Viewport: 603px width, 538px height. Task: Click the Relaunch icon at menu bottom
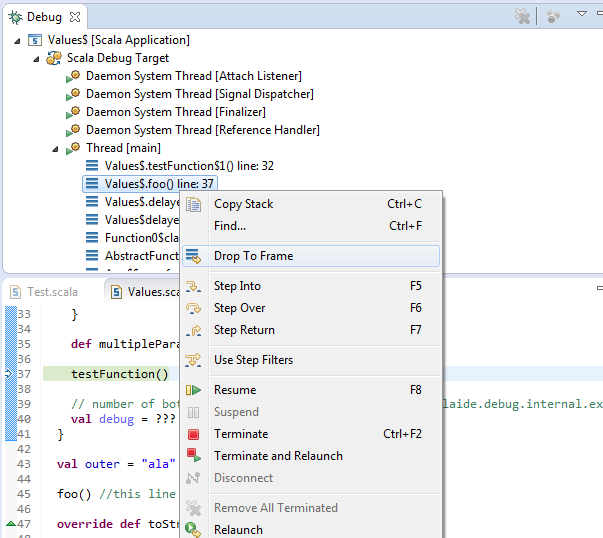(x=194, y=530)
